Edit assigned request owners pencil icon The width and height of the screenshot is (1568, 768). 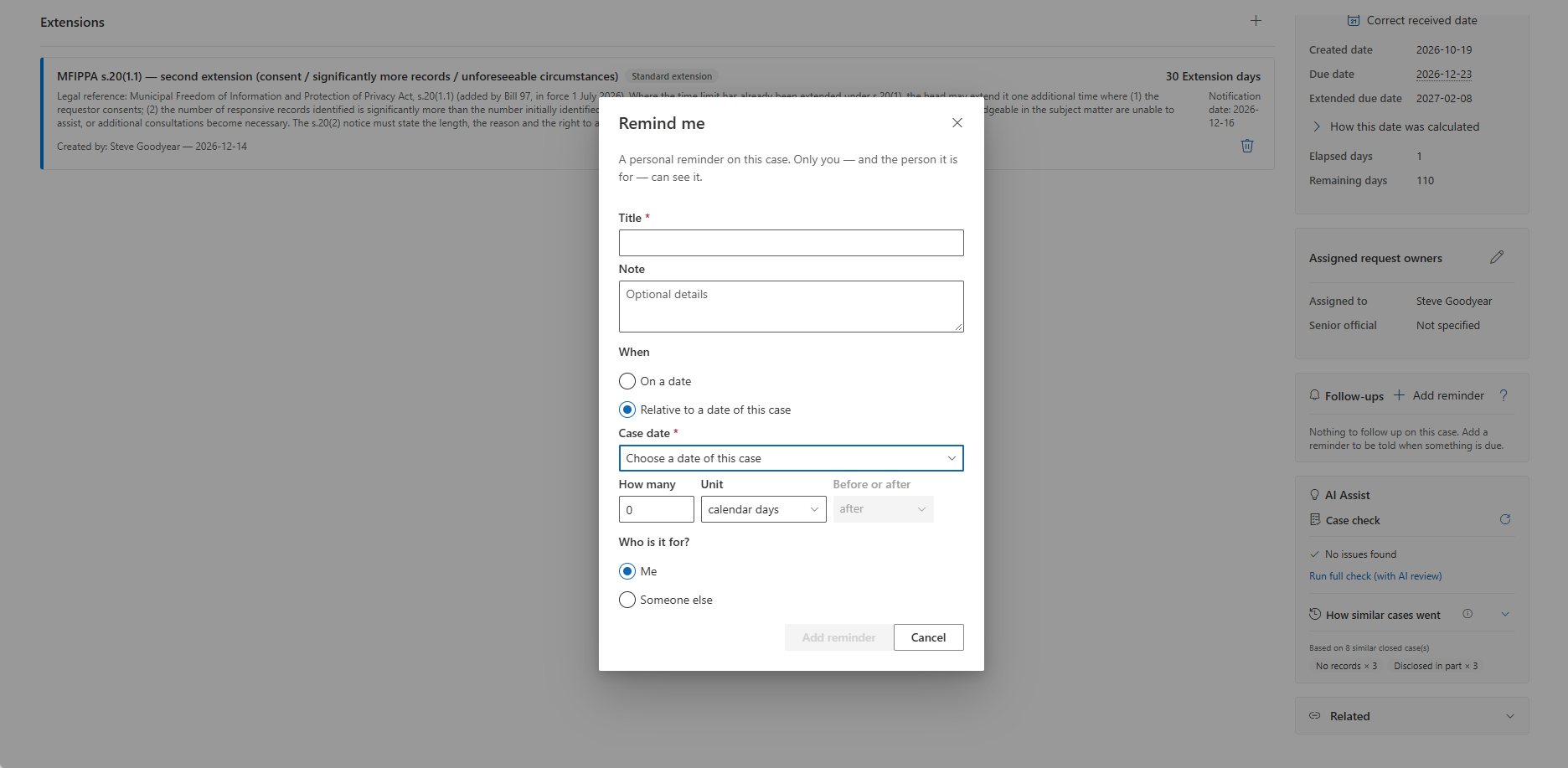[x=1497, y=257]
